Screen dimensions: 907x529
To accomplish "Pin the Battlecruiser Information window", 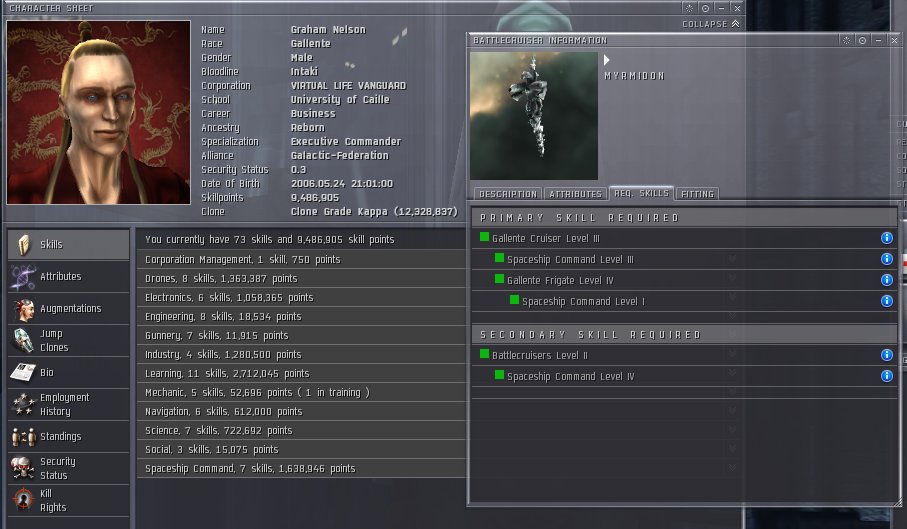I will (846, 40).
